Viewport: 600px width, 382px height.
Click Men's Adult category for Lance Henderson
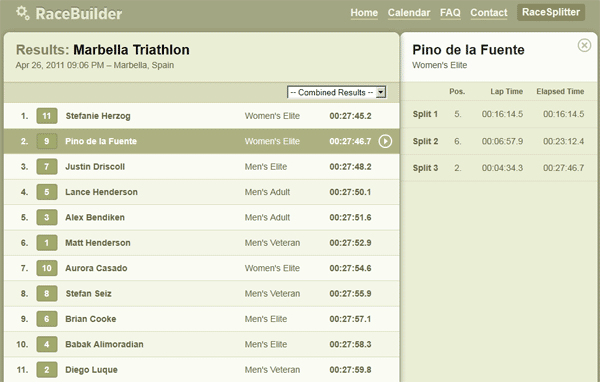[267, 192]
